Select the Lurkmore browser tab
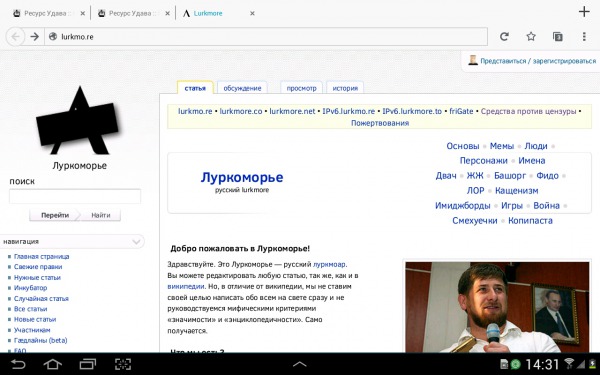Viewport: 600px width, 375px height. [x=209, y=13]
